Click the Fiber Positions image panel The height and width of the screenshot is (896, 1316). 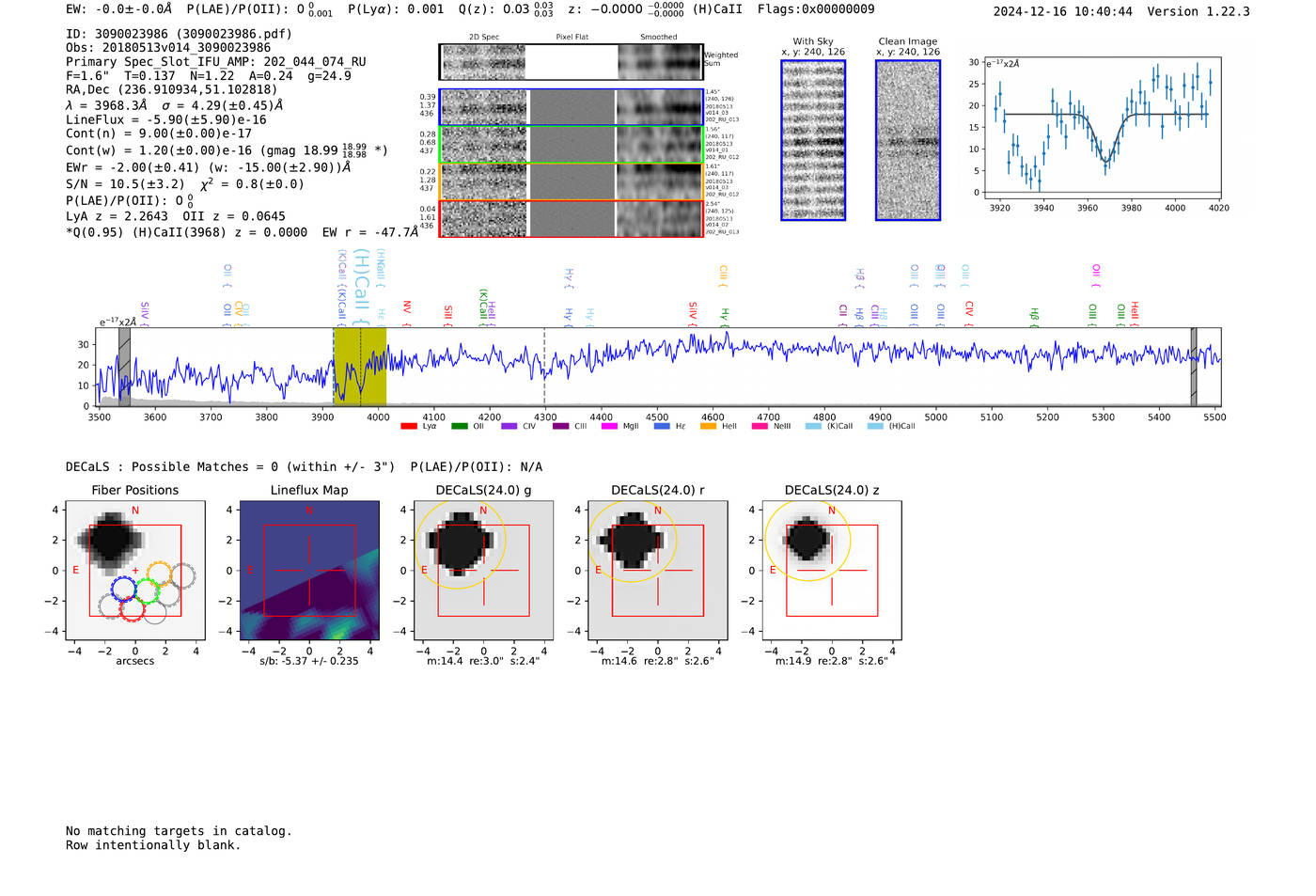pyautogui.click(x=135, y=570)
